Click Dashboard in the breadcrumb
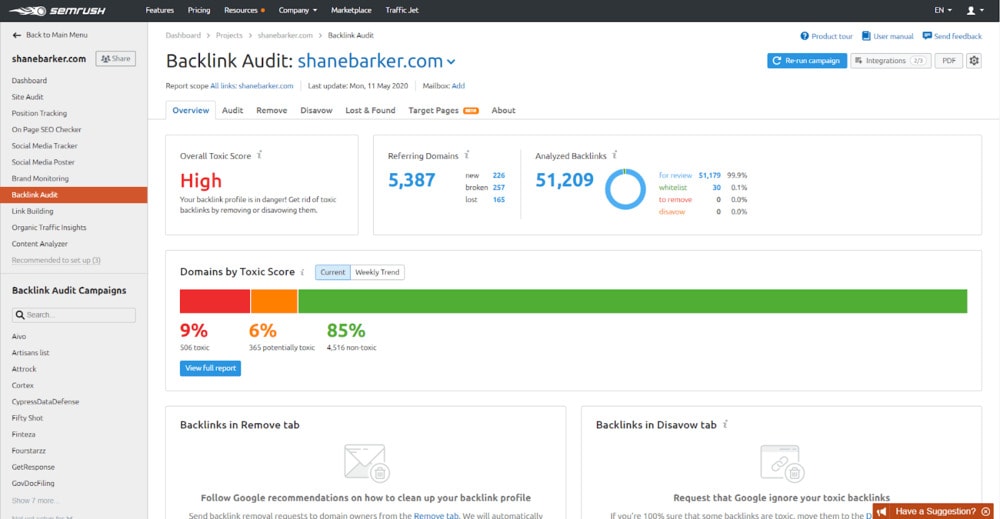This screenshot has width=1000, height=519. (183, 35)
